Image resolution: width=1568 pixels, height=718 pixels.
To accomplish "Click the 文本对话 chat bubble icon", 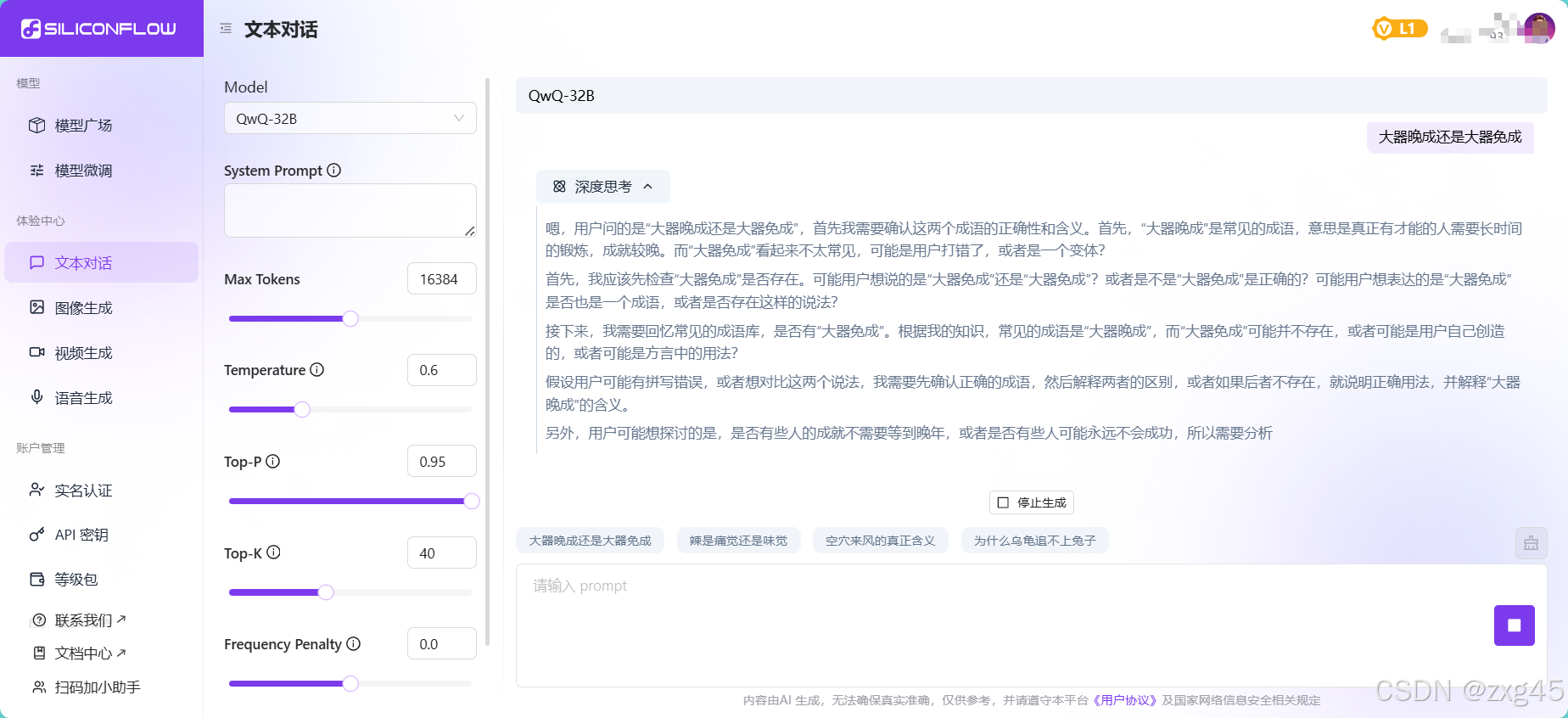I will (36, 263).
